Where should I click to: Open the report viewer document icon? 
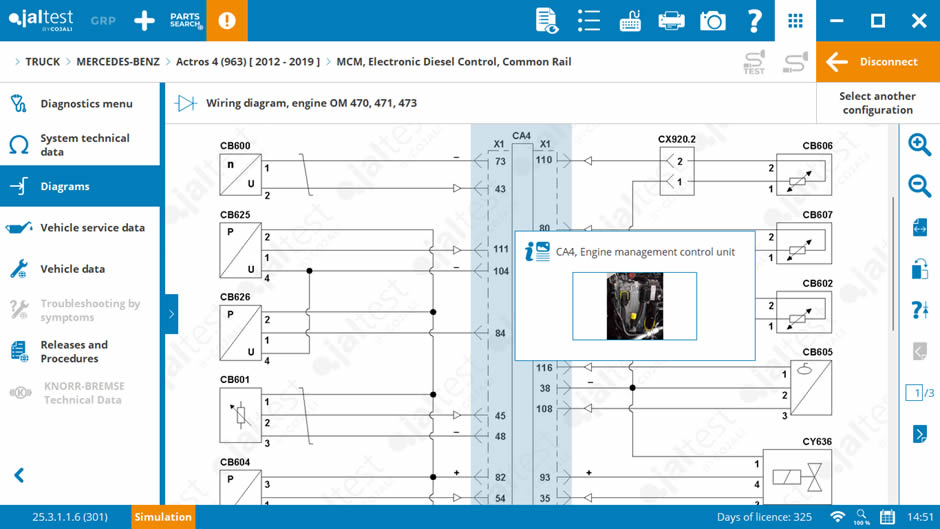coord(546,20)
